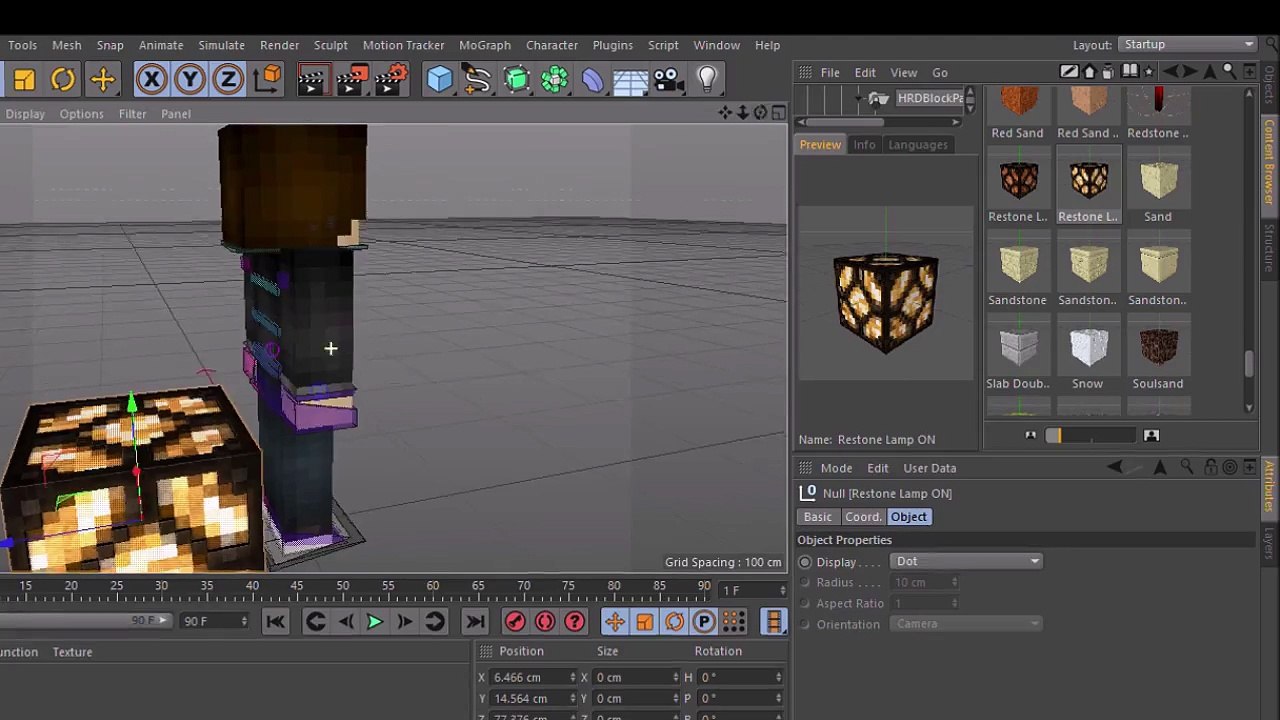Adjust thumbnail size slider in browser
Viewport: 1280px width, 720px height.
click(1090, 435)
